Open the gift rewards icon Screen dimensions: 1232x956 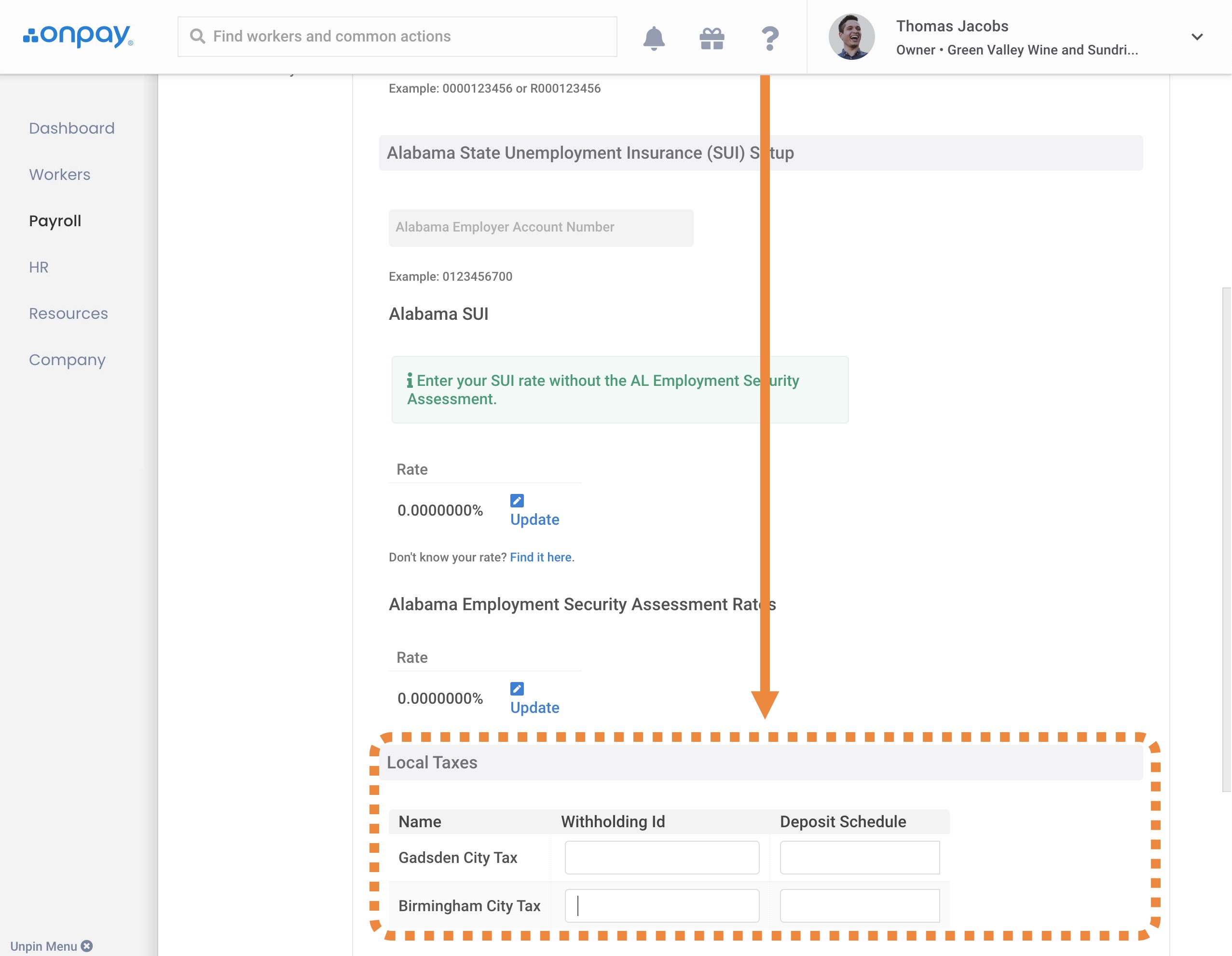pos(712,38)
